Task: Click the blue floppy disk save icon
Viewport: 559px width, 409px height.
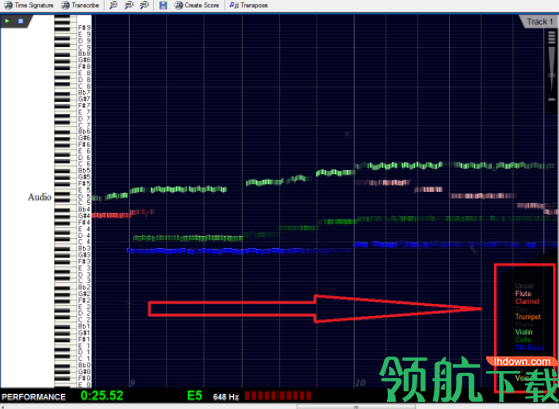Action: tap(163, 5)
